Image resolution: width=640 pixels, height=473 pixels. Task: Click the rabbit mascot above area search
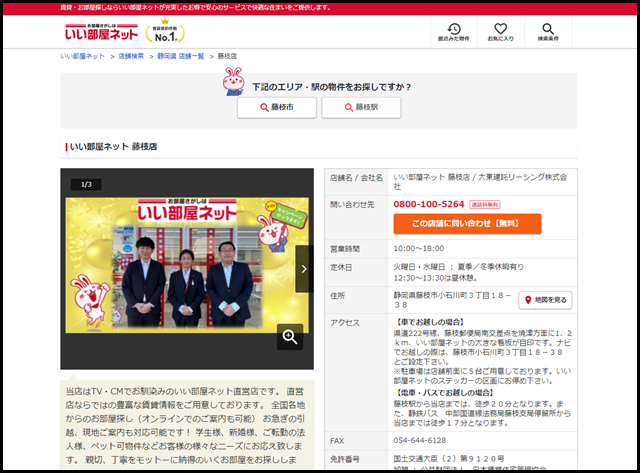click(233, 81)
